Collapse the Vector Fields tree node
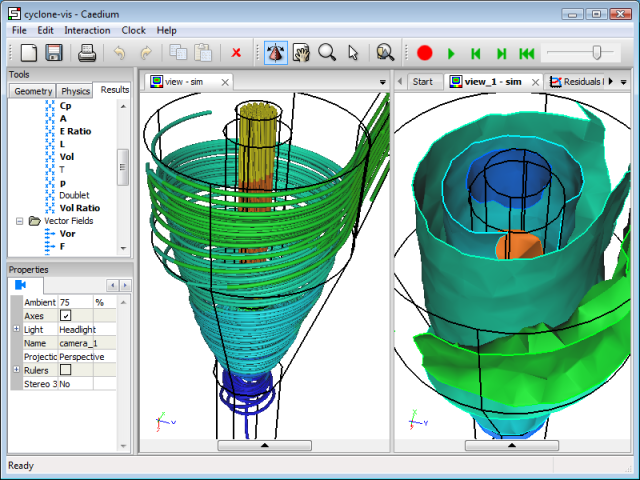 19,220
